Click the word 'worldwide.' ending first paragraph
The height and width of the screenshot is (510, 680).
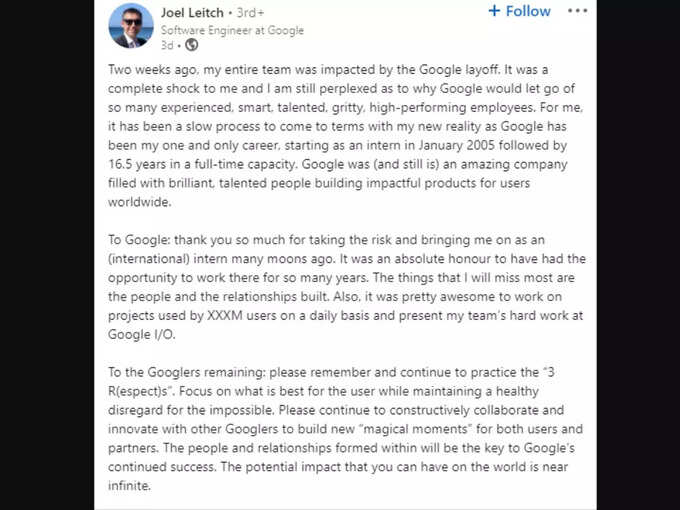[x=140, y=202]
